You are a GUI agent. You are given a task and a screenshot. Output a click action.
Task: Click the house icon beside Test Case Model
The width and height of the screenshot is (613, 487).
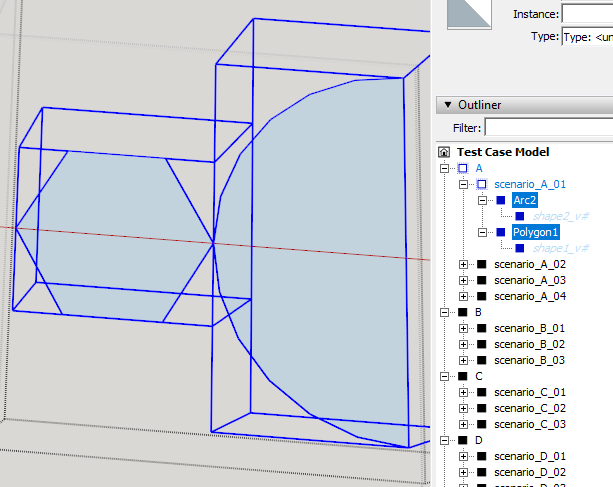coord(444,152)
